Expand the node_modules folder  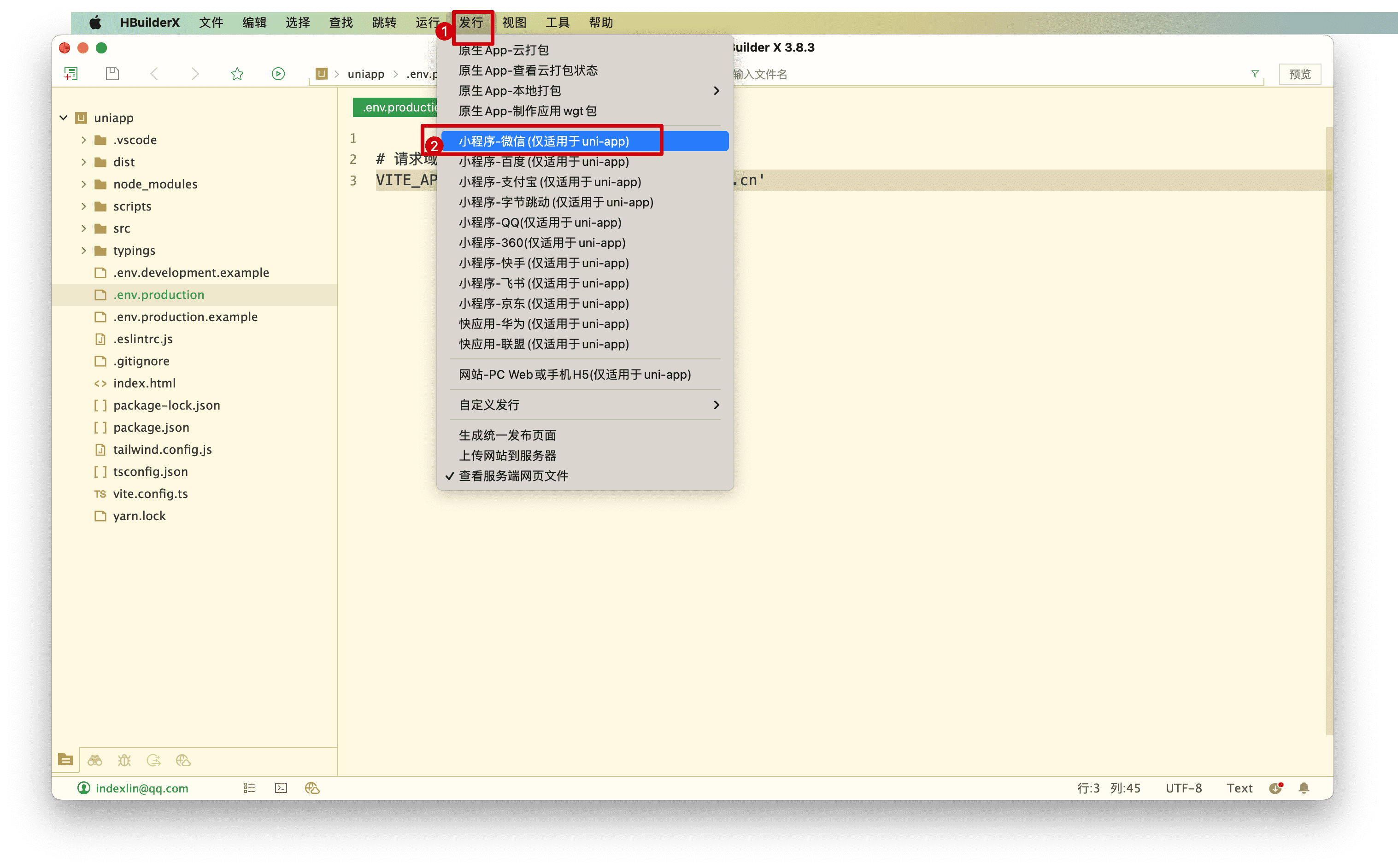pos(84,184)
